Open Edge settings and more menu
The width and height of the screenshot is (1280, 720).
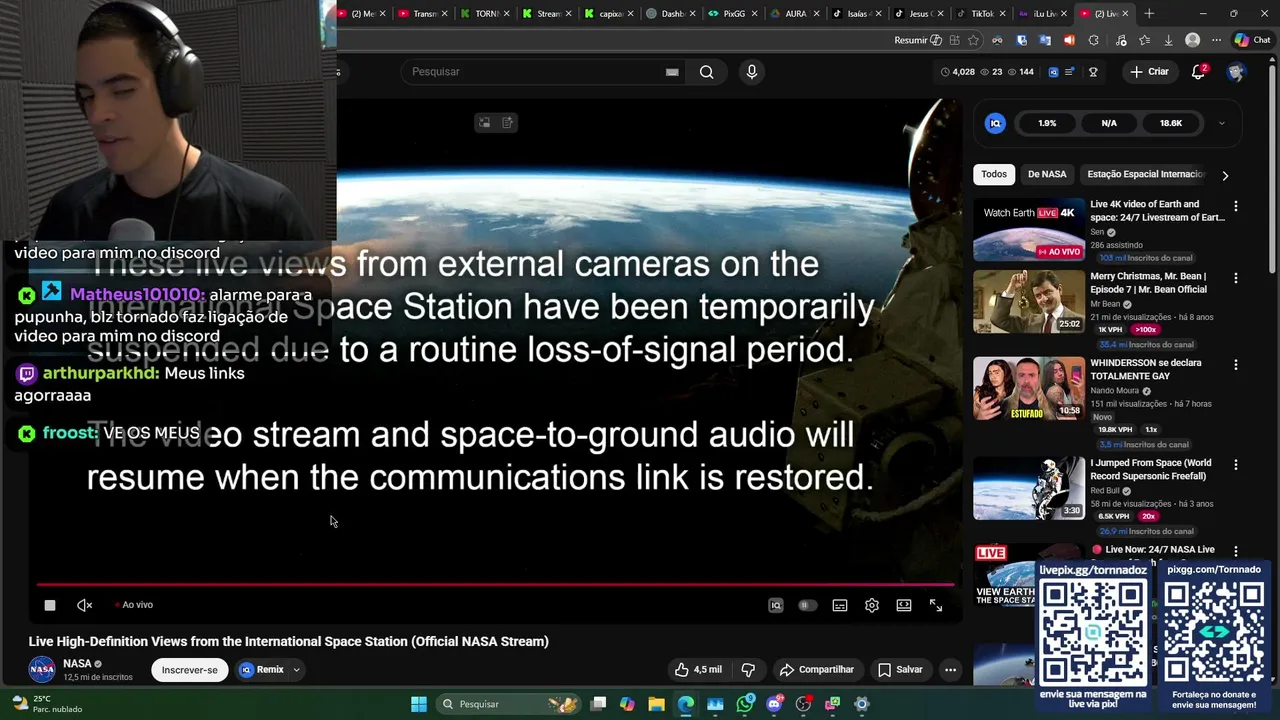(1216, 40)
